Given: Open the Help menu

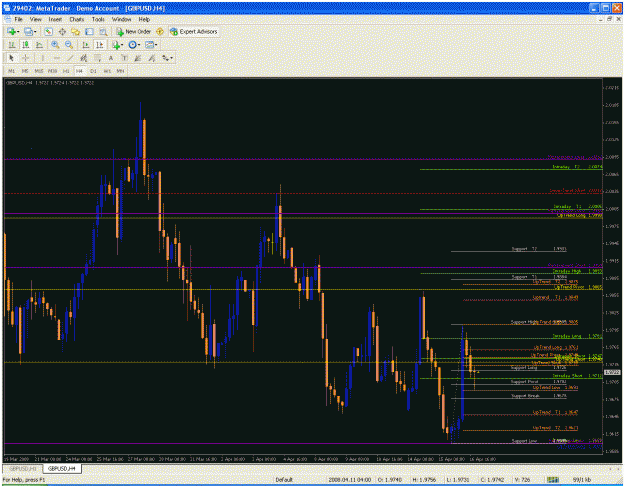Looking at the screenshot, I should click(x=144, y=19).
